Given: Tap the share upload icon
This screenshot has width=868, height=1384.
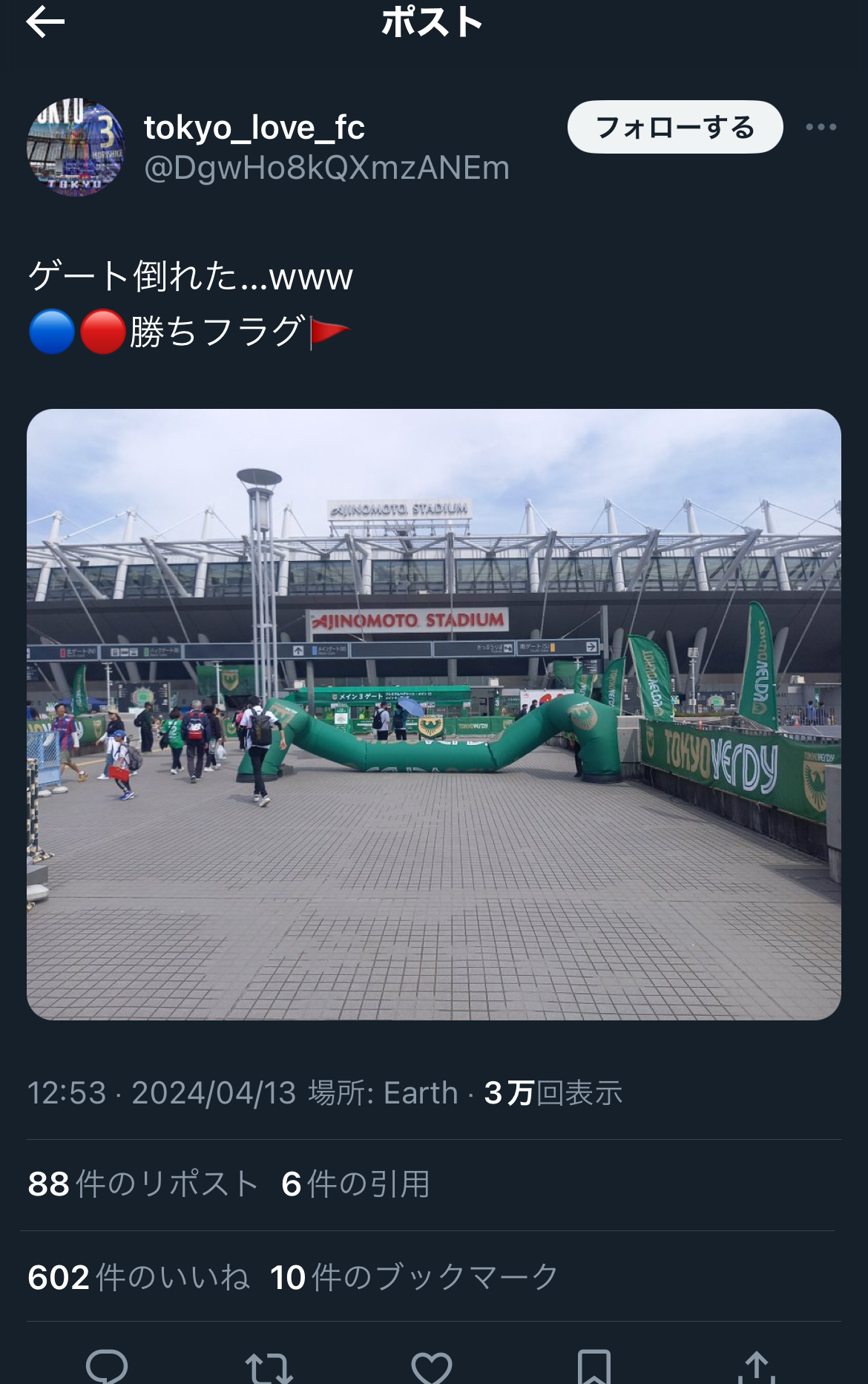Looking at the screenshot, I should point(756,1367).
